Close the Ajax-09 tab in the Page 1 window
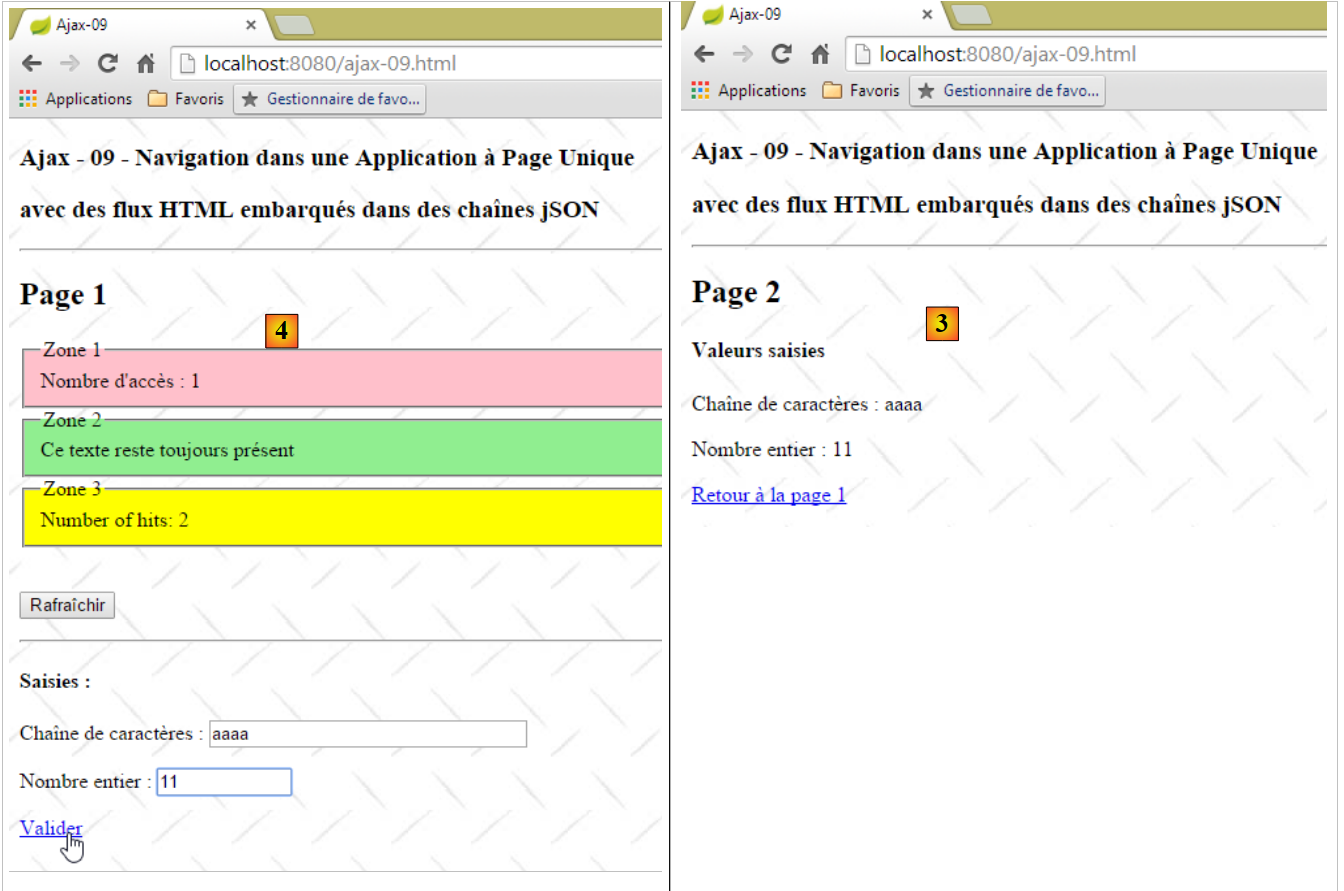The height and width of the screenshot is (891, 1344). [x=250, y=25]
